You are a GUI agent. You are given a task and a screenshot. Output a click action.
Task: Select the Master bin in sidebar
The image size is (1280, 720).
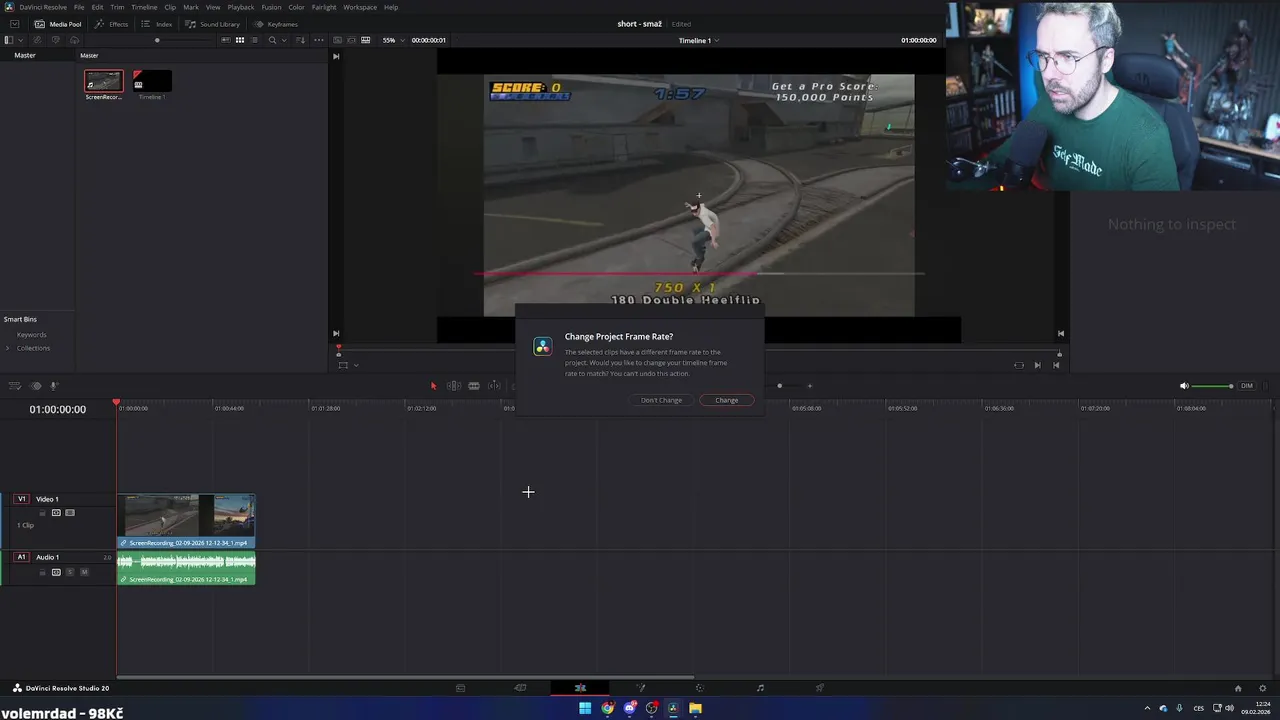coord(25,55)
